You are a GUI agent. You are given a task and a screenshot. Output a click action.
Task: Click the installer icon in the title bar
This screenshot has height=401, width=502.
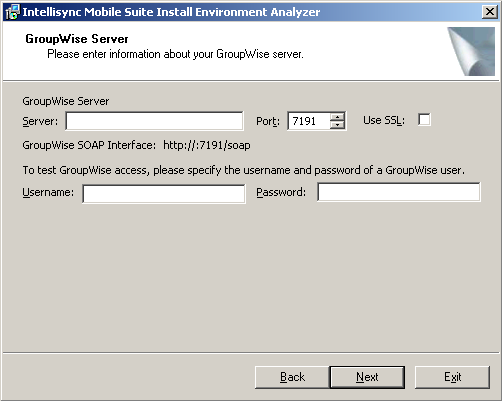tap(12, 12)
